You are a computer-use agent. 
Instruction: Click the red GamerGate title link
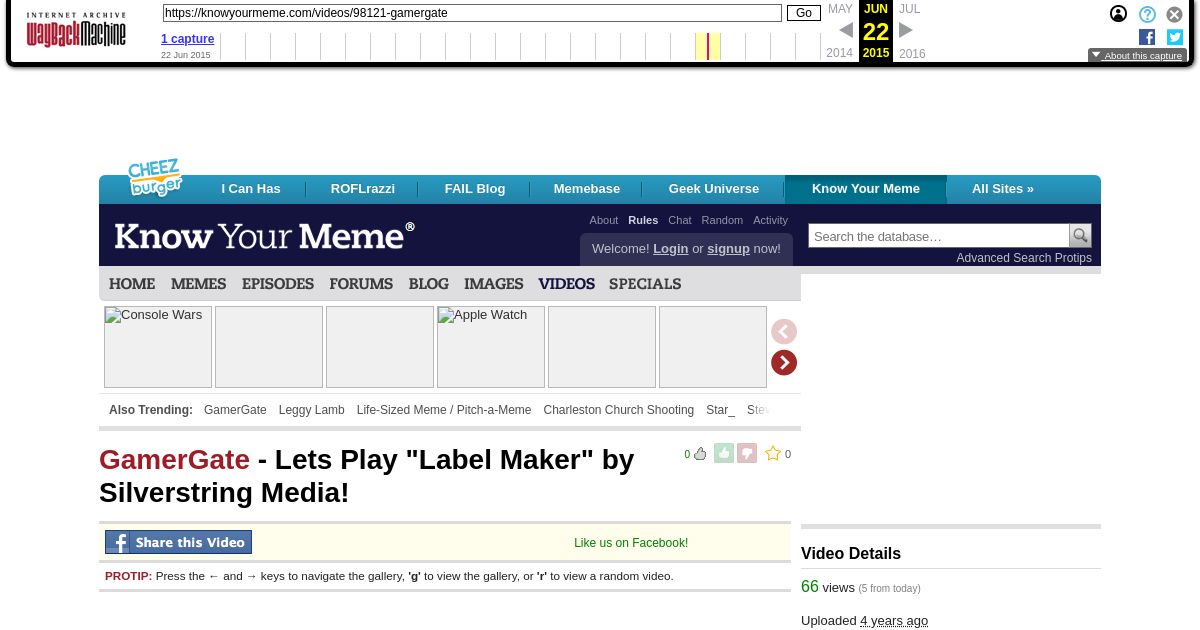(174, 460)
